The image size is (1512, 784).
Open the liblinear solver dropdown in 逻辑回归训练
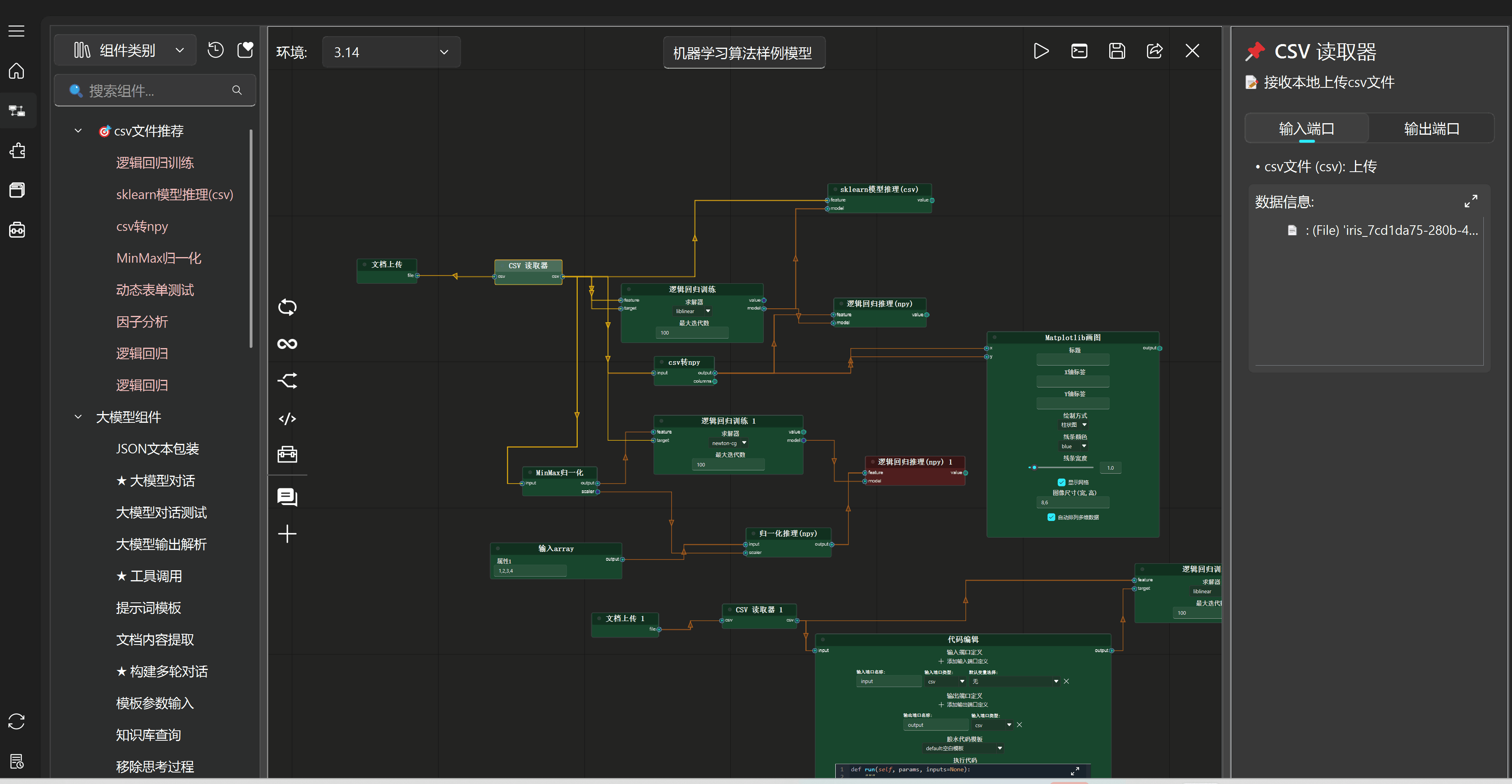tap(693, 311)
